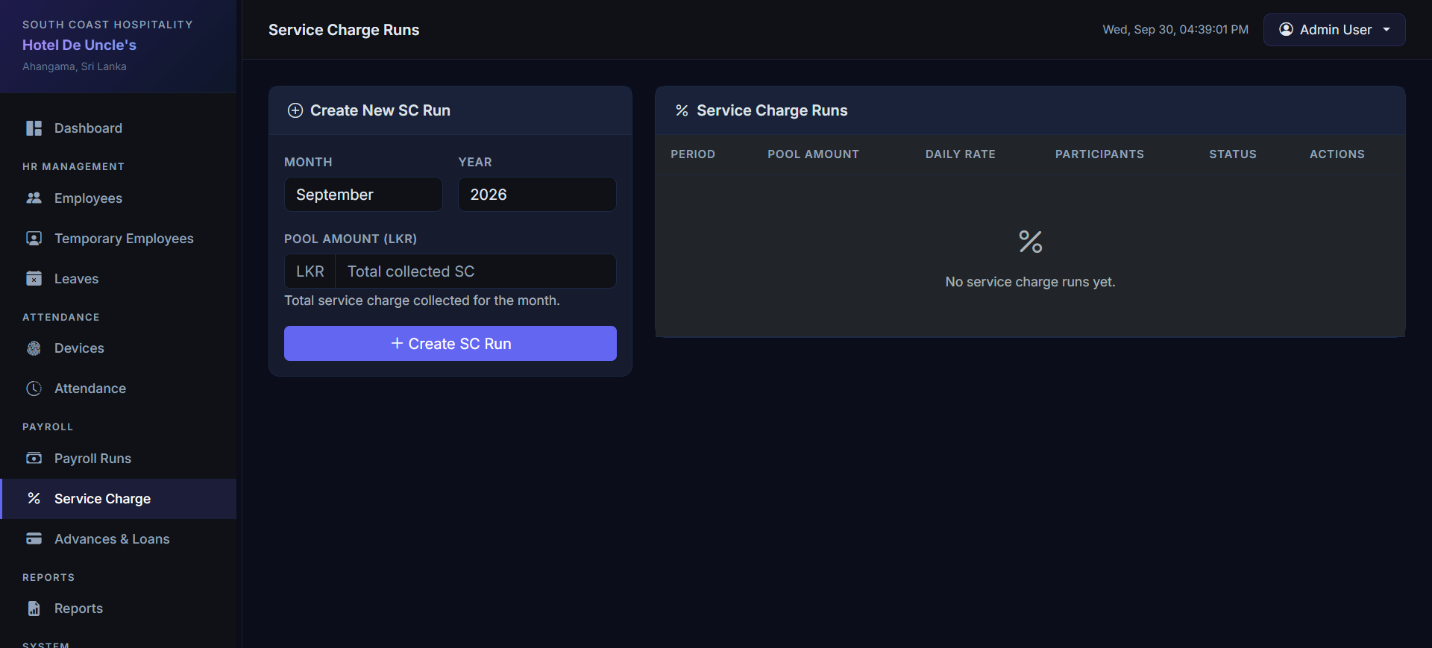Click the Admin User avatar icon
Image resolution: width=1432 pixels, height=648 pixels.
pos(1286,29)
